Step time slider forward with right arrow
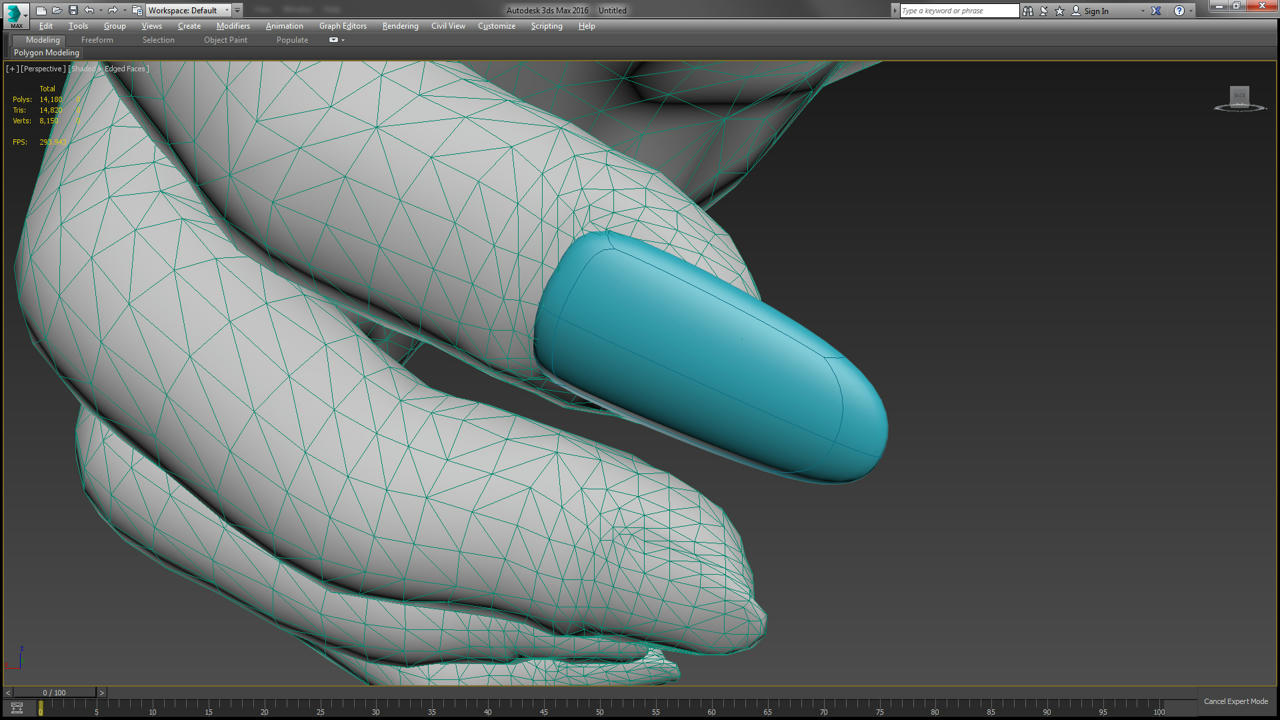The image size is (1280, 720). tap(101, 692)
